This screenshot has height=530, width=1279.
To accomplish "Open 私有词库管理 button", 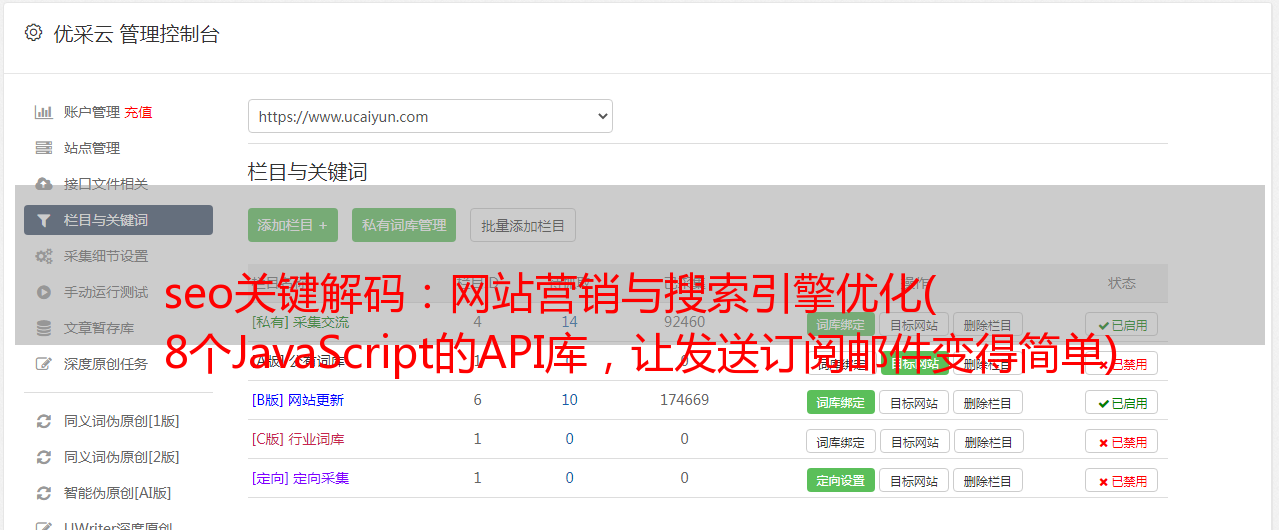I will [x=404, y=225].
